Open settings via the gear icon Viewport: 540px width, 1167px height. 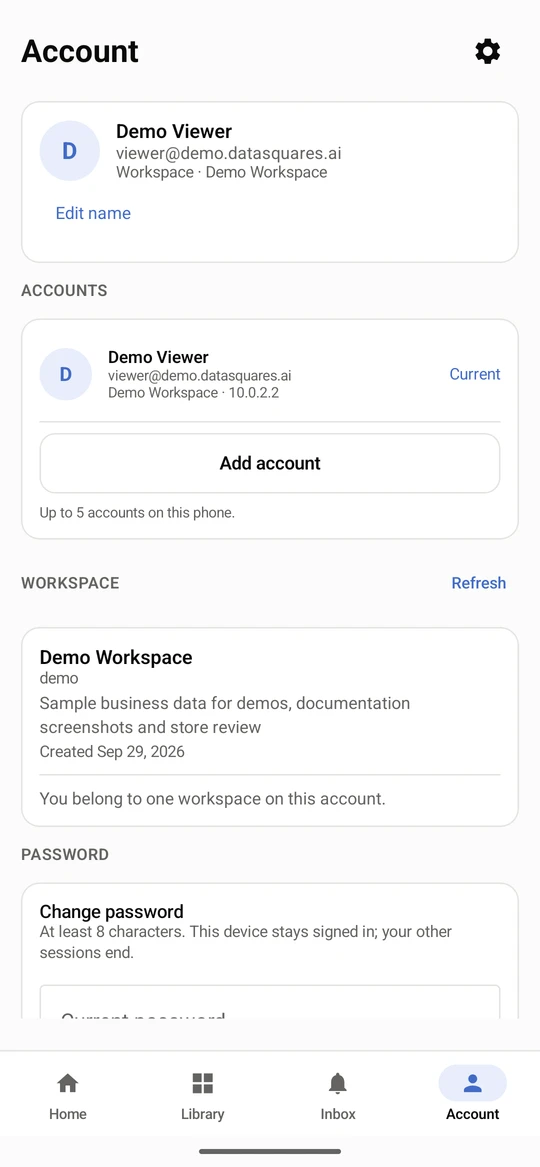point(487,51)
